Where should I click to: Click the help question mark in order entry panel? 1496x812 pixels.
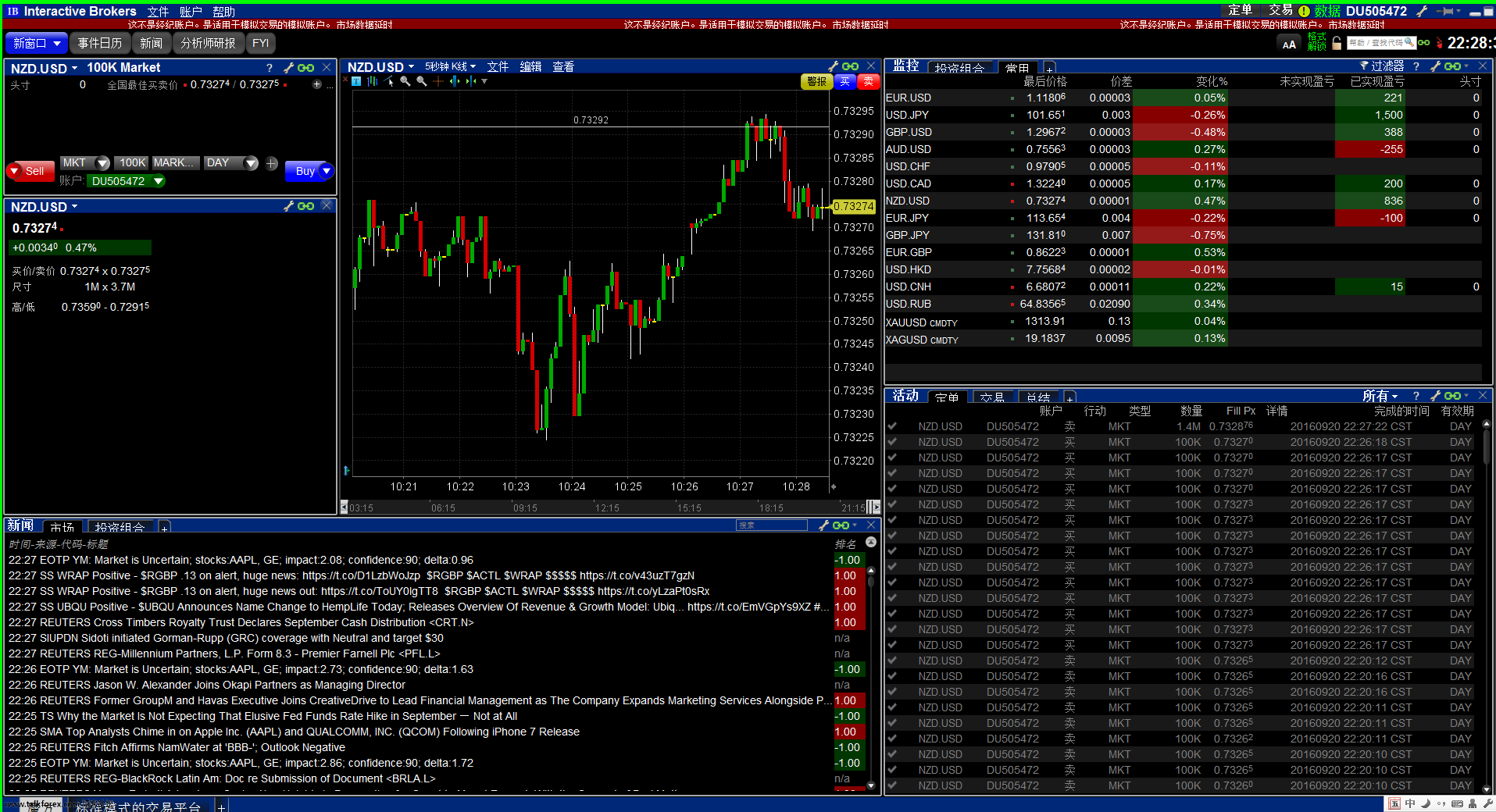tap(270, 68)
